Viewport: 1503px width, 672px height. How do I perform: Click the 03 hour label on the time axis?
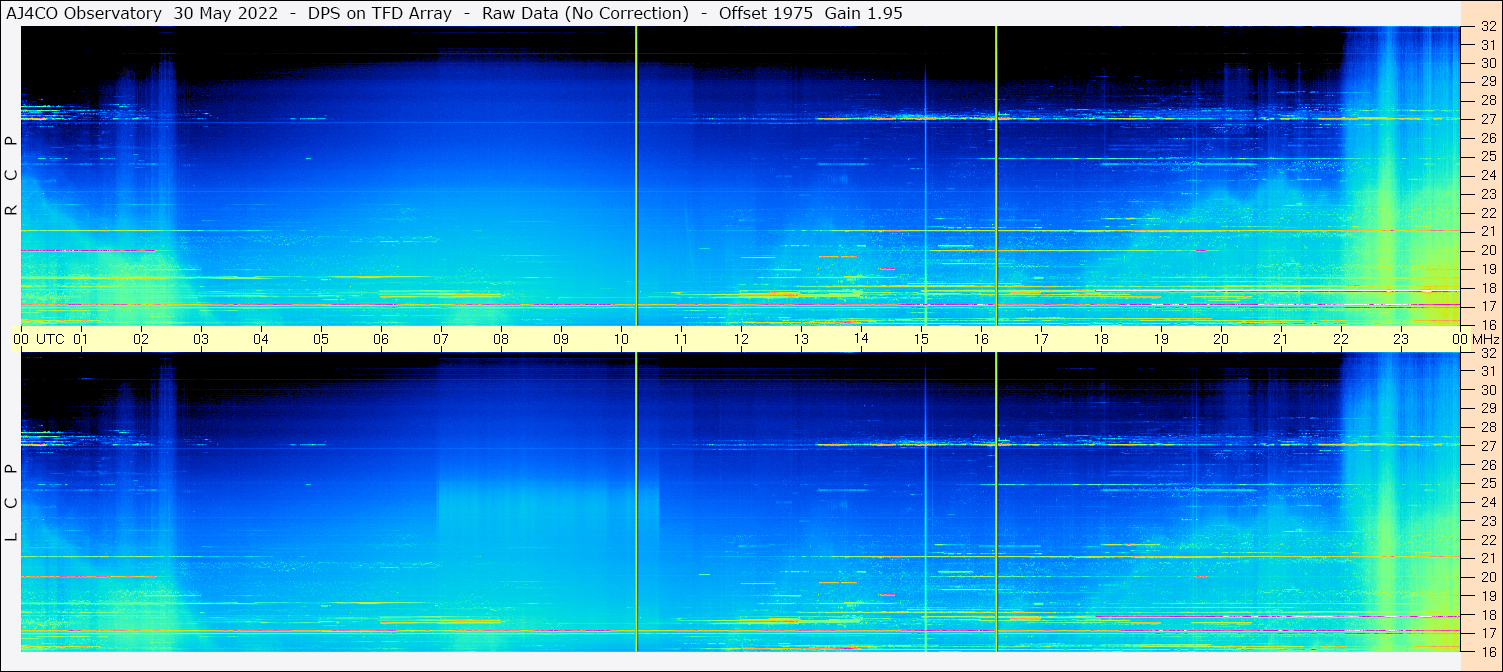point(201,339)
